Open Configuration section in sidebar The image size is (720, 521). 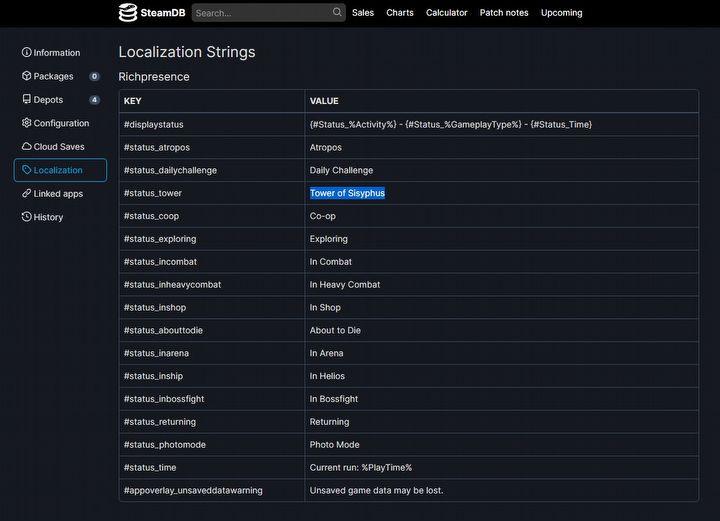pos(61,123)
